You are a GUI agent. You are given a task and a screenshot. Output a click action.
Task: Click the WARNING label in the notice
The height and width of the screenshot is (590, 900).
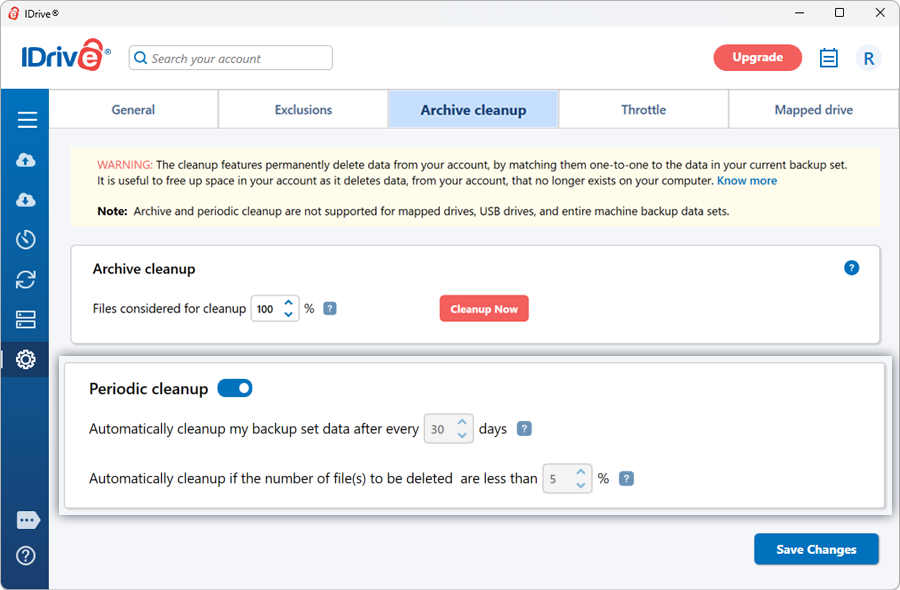(125, 165)
